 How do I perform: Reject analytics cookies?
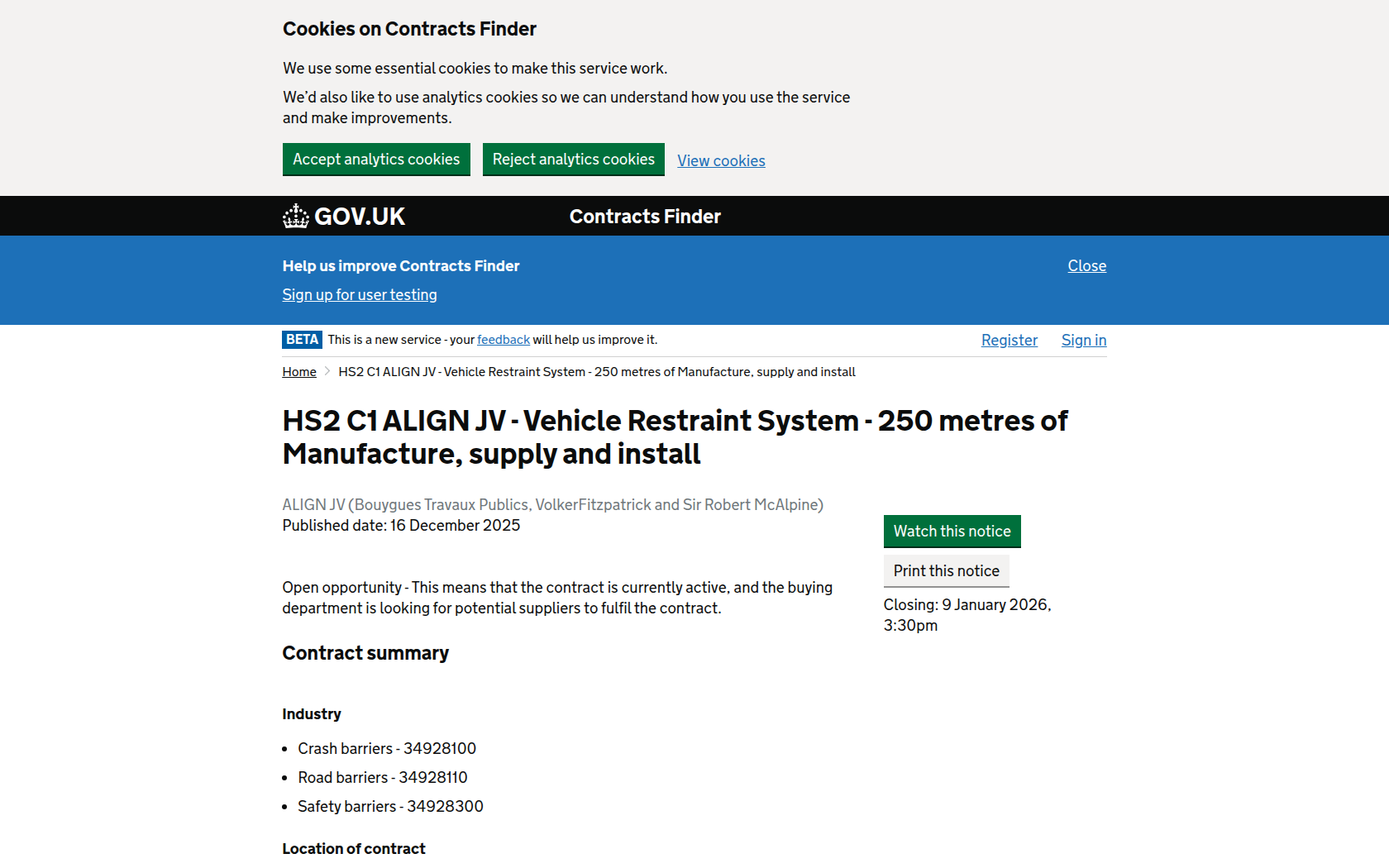click(573, 160)
